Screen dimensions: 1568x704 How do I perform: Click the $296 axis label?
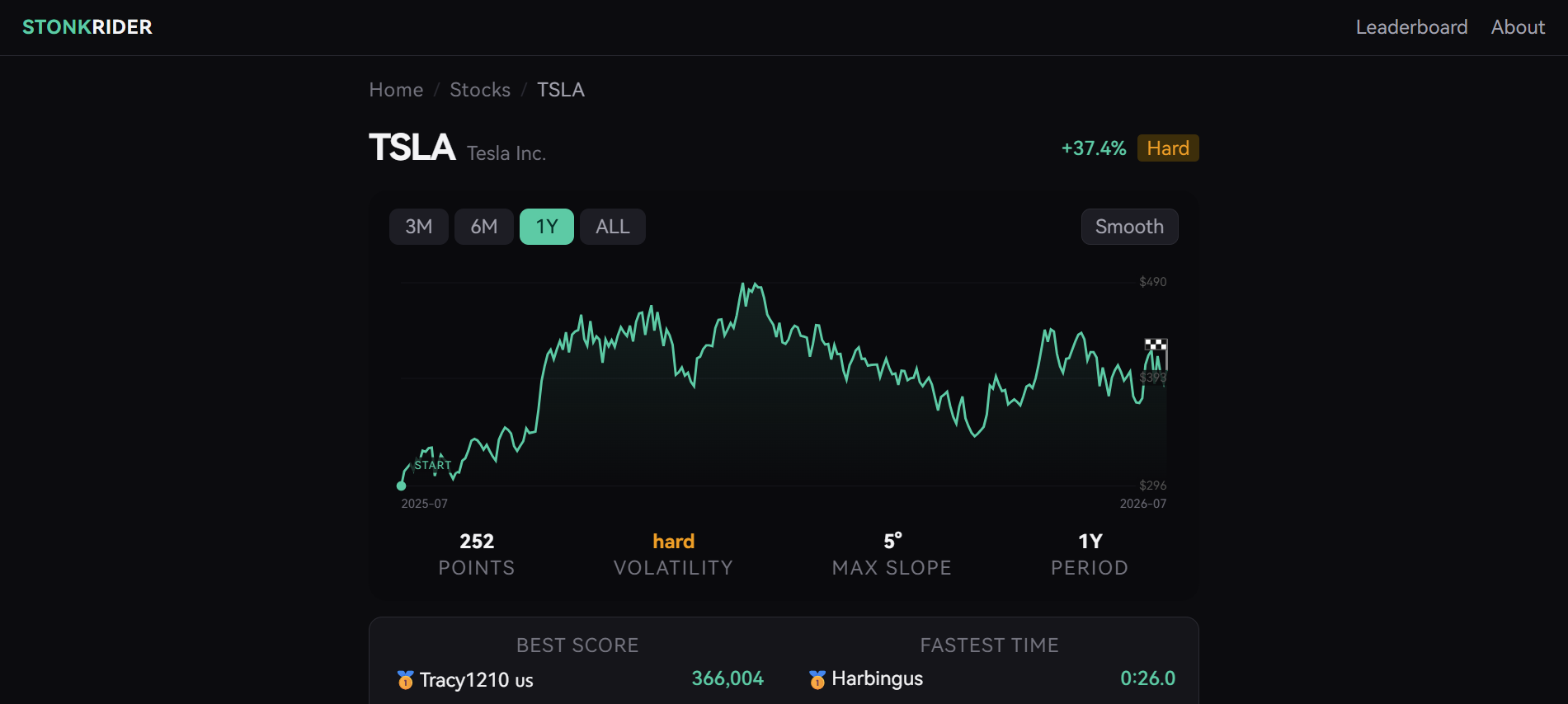point(1153,486)
